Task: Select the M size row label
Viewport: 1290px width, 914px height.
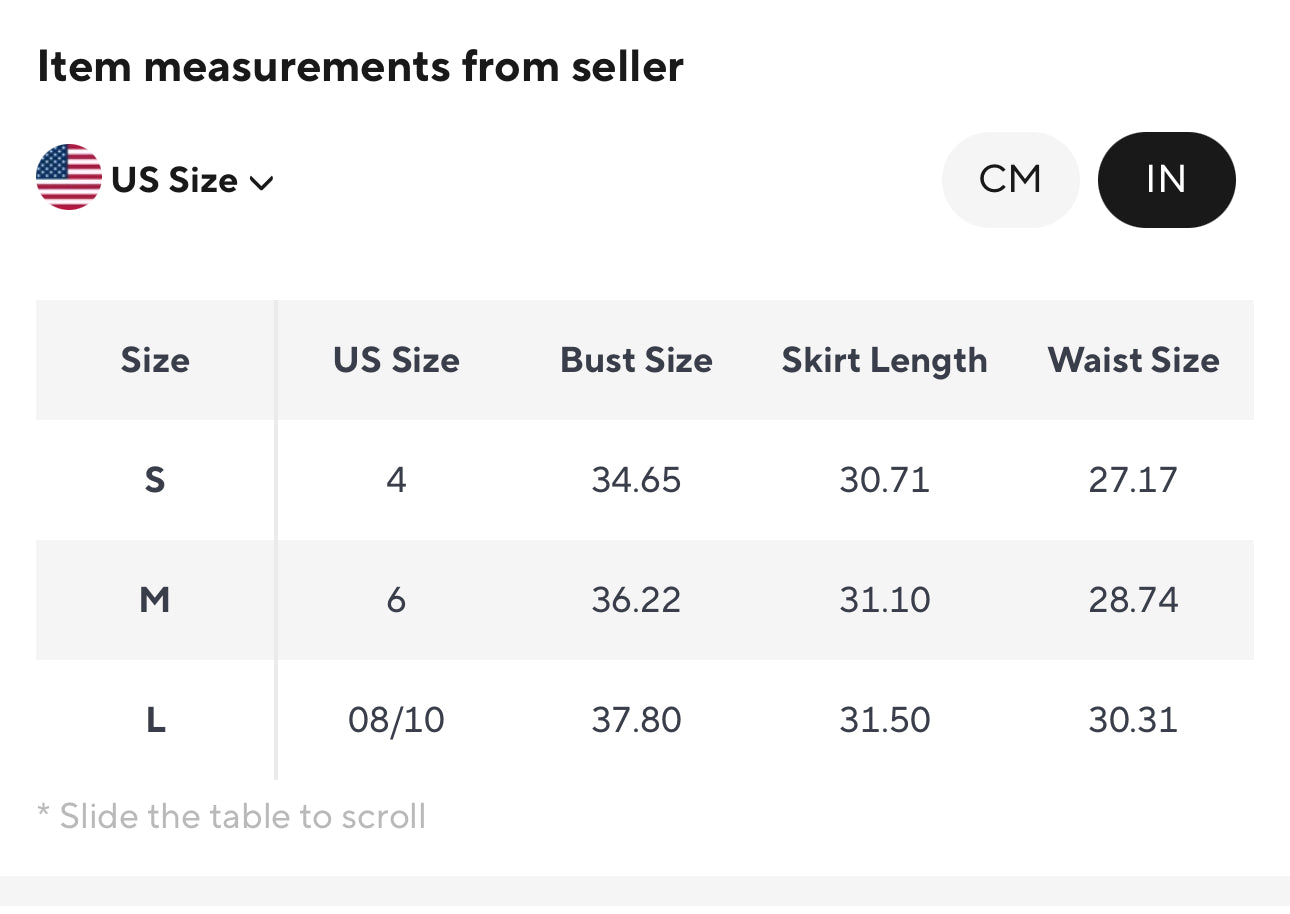Action: tap(155, 600)
